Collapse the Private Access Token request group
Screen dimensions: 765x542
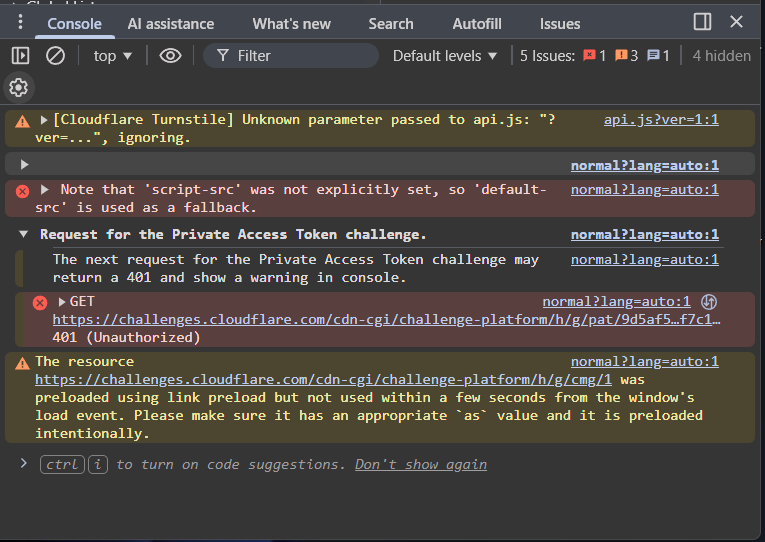click(x=24, y=234)
